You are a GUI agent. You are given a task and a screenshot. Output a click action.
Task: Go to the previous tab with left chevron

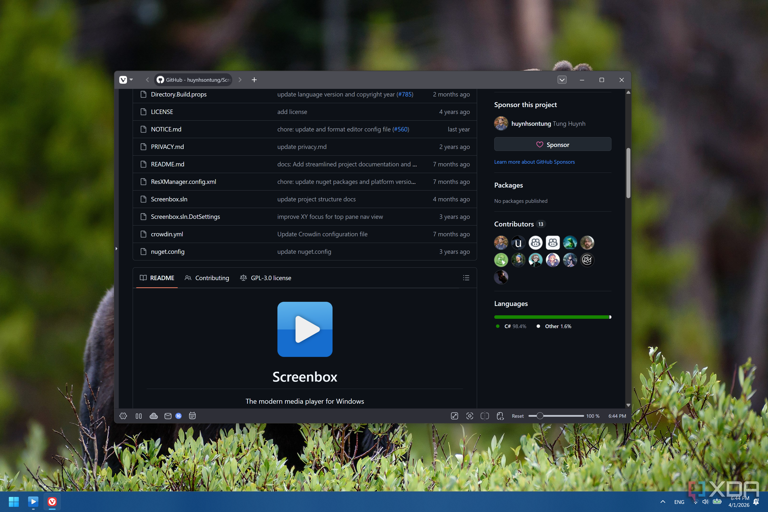147,80
